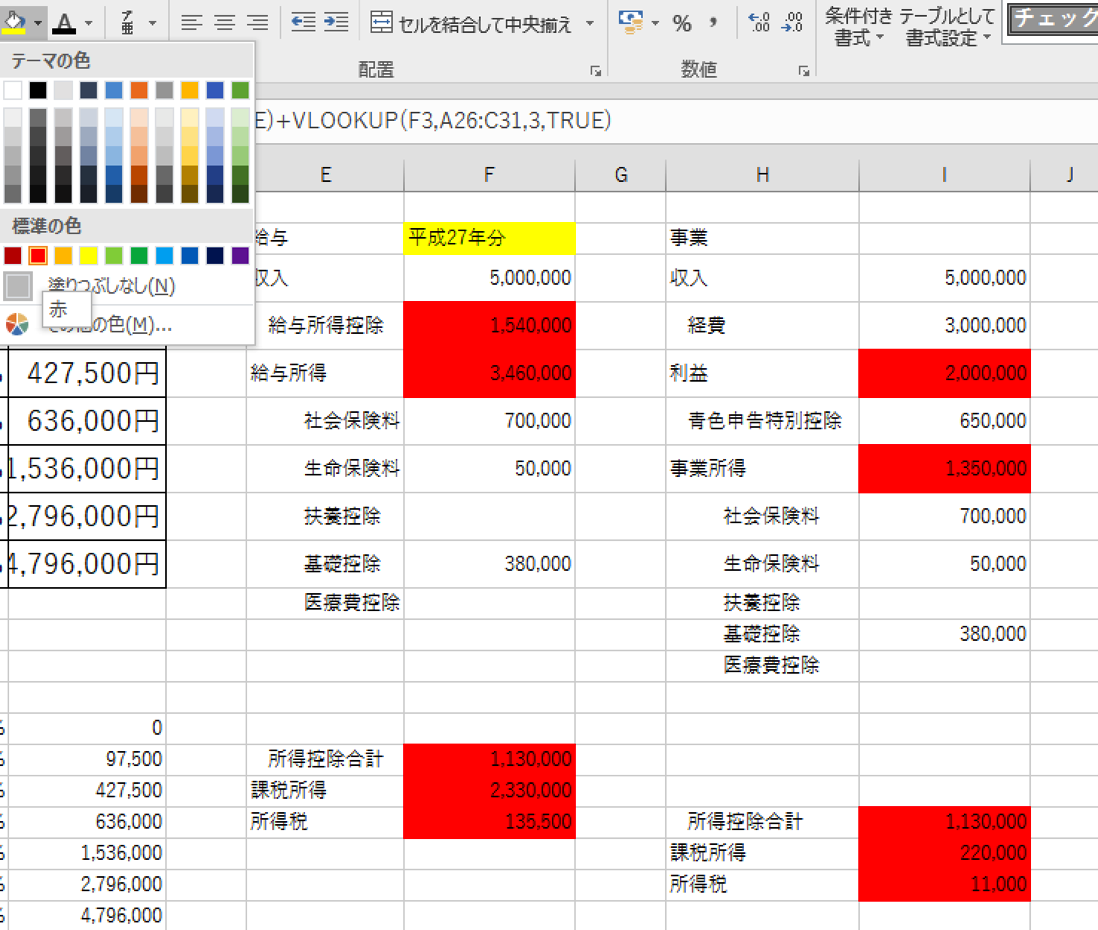Select the 2,000,000 利益 cell

[x=945, y=373]
